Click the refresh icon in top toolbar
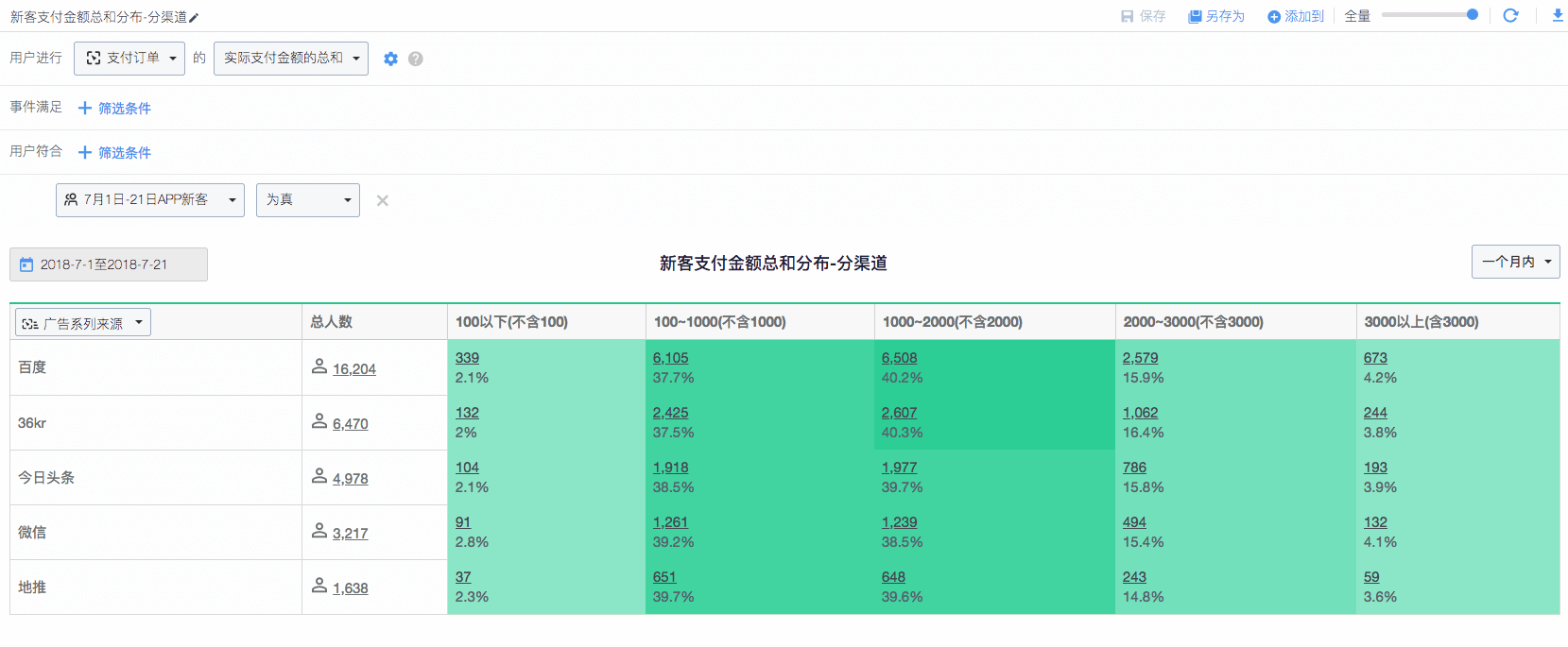The width and height of the screenshot is (1568, 647). (1510, 15)
